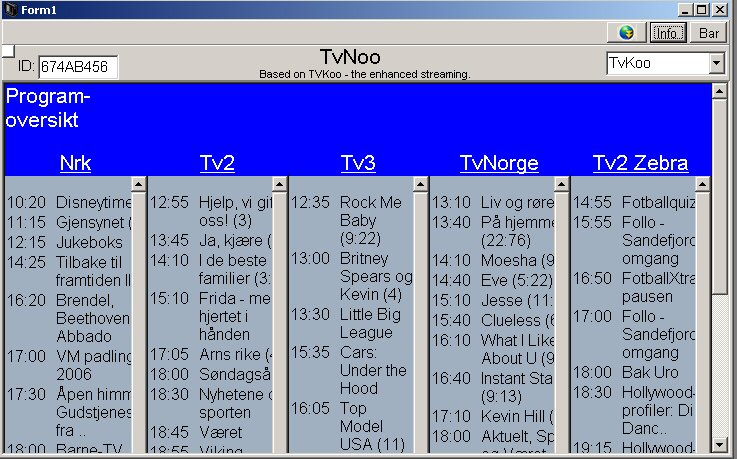Select the 10:20 Disneytime entry
The height and width of the screenshot is (459, 737).
(x=69, y=202)
